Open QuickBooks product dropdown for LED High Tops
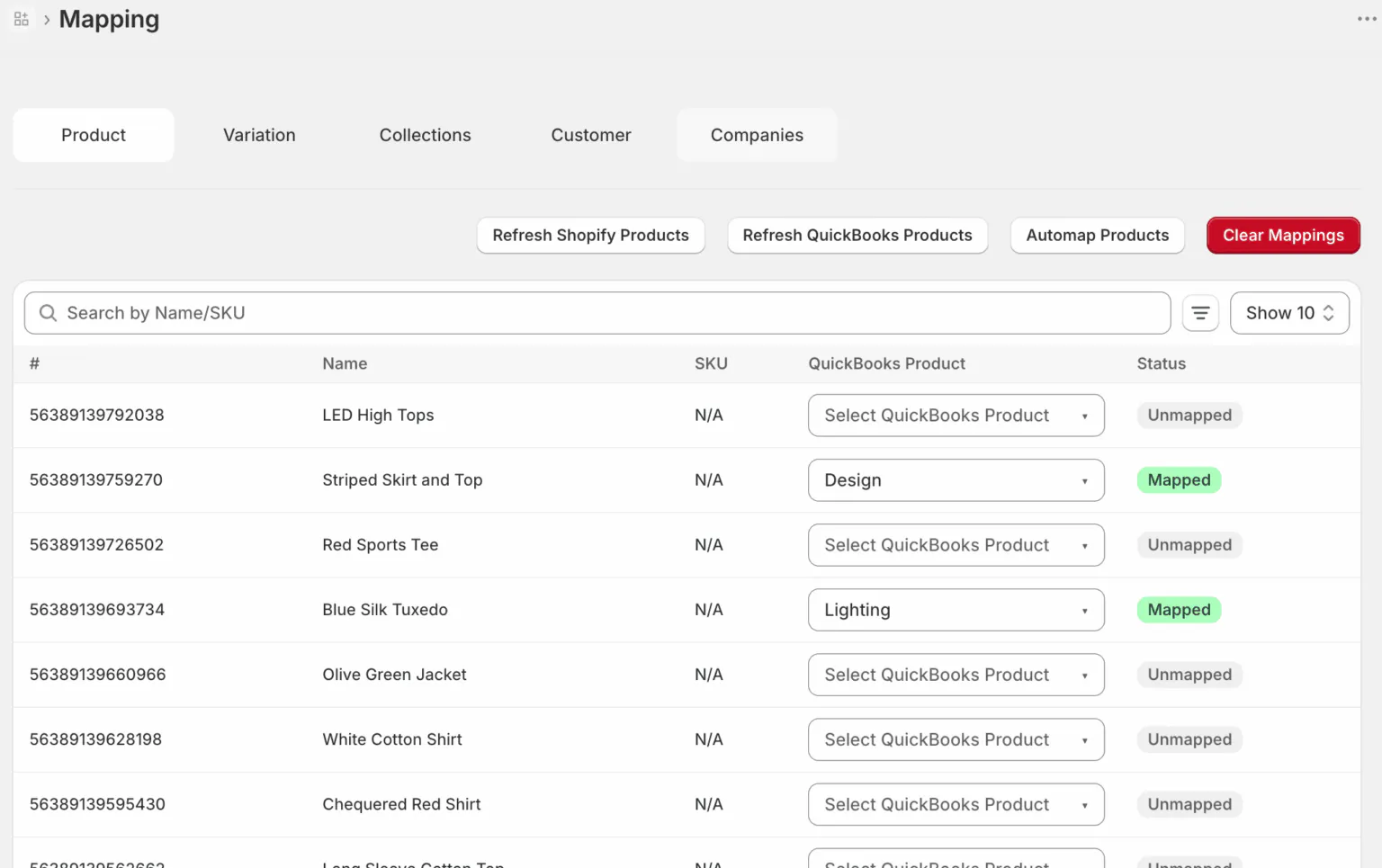The image size is (1382, 868). point(956,416)
